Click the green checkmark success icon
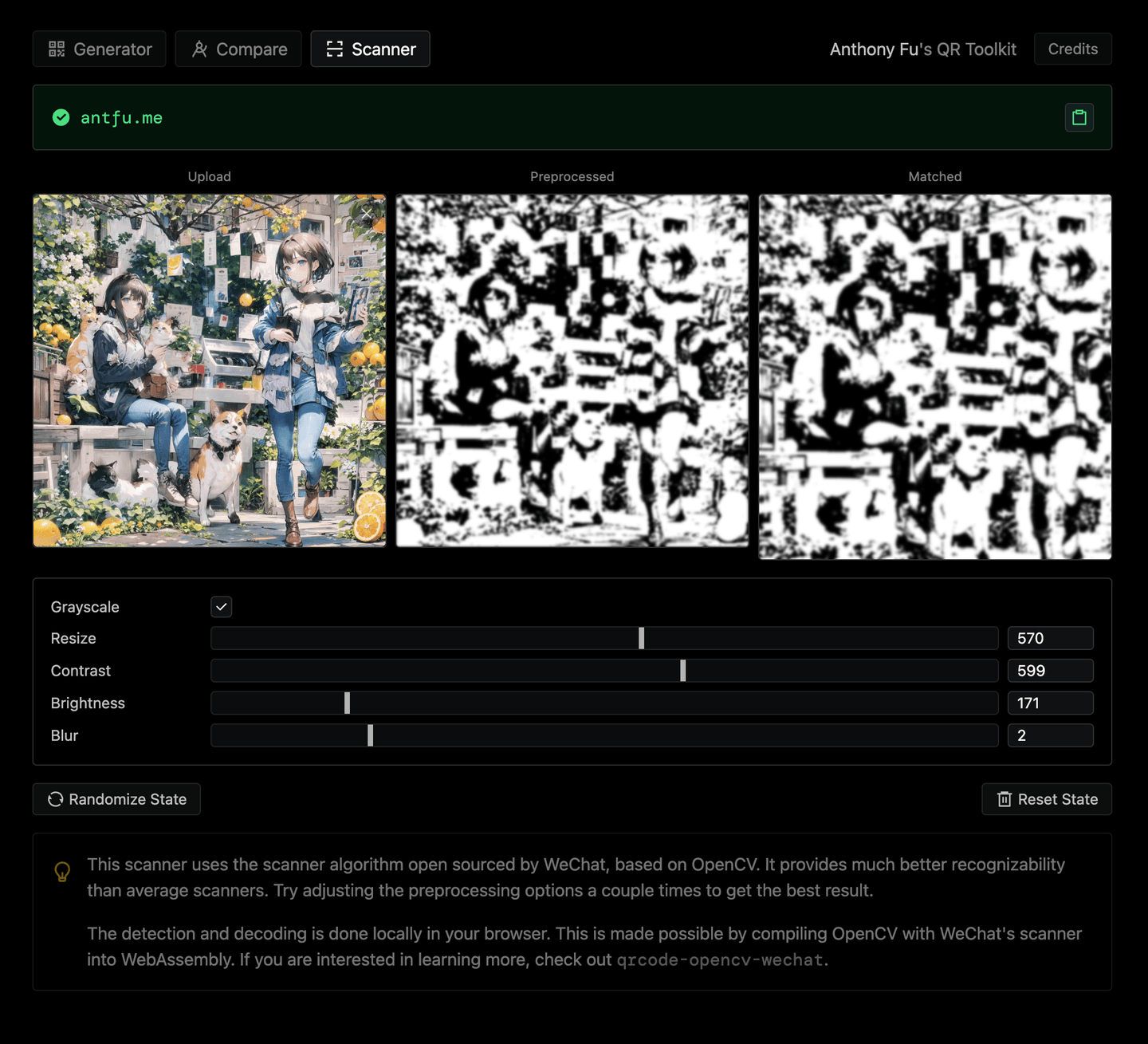 pos(61,118)
